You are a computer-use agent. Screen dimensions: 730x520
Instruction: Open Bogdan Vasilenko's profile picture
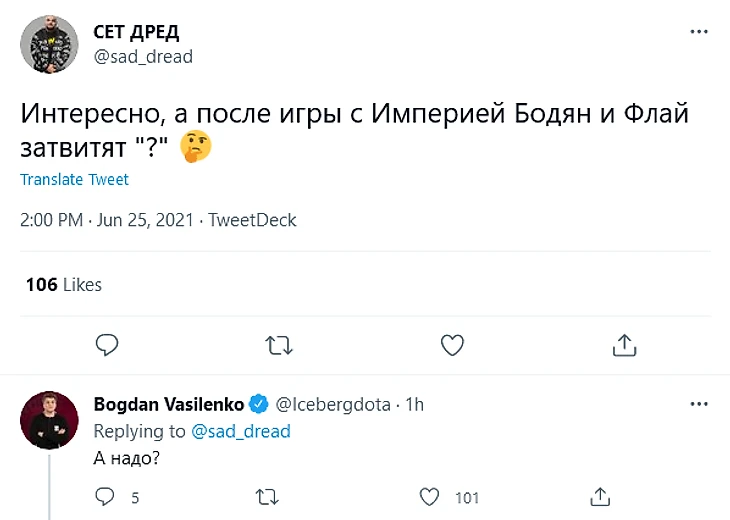pos(49,420)
